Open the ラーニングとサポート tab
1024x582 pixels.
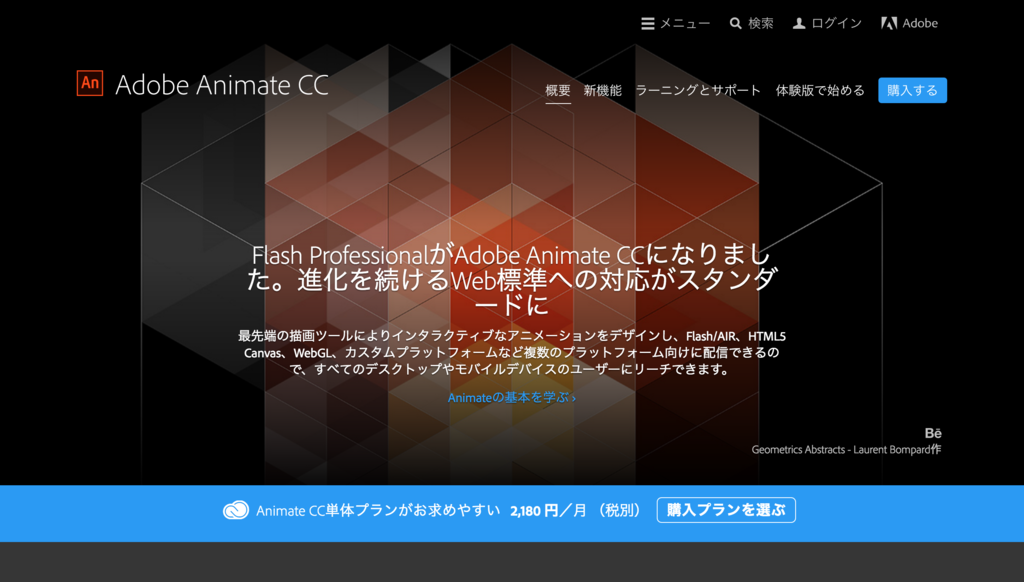698,90
